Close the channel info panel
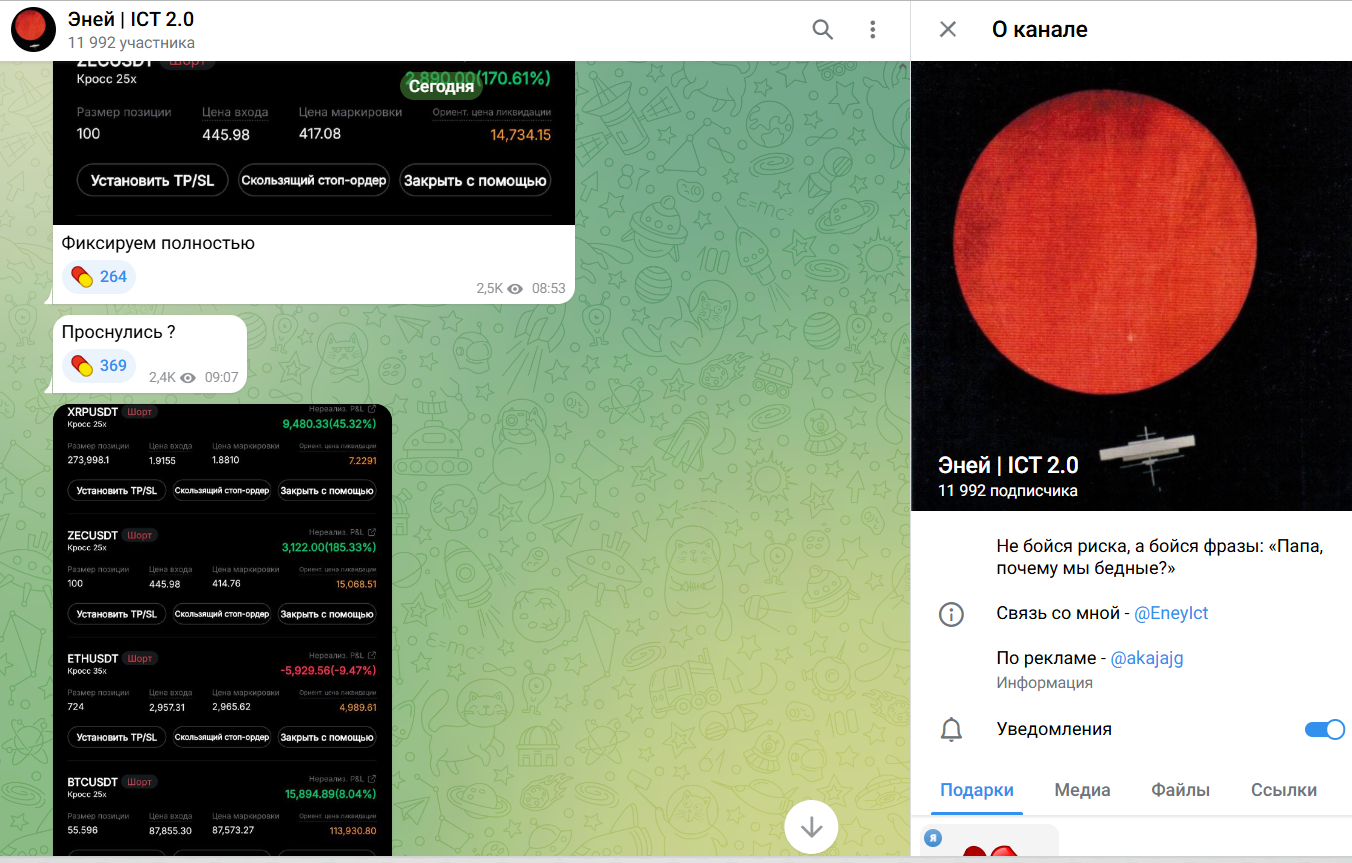The width and height of the screenshot is (1352, 863). tap(948, 30)
